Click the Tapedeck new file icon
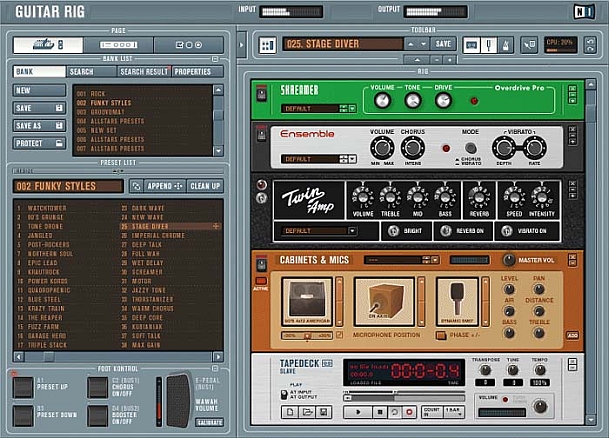This screenshot has width=609, height=438. point(290,412)
